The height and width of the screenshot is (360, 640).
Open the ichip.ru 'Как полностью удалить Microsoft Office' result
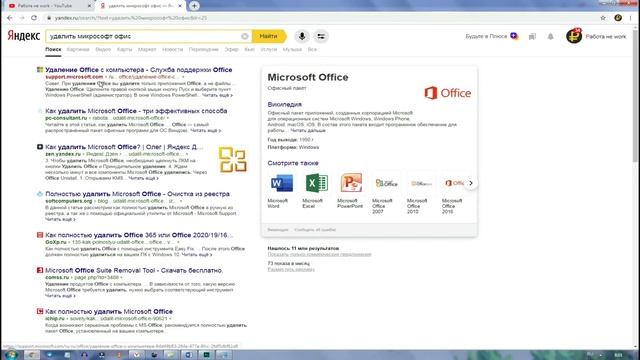(109, 311)
